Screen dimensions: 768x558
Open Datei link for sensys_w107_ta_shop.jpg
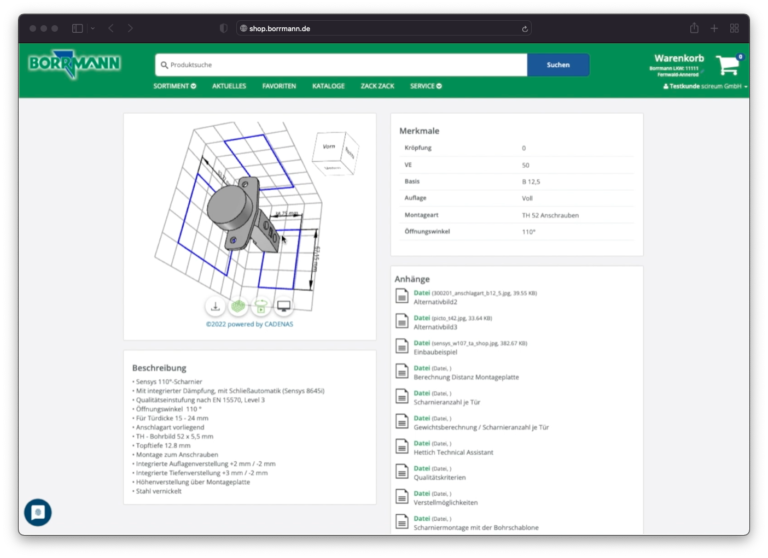pyautogui.click(x=422, y=342)
